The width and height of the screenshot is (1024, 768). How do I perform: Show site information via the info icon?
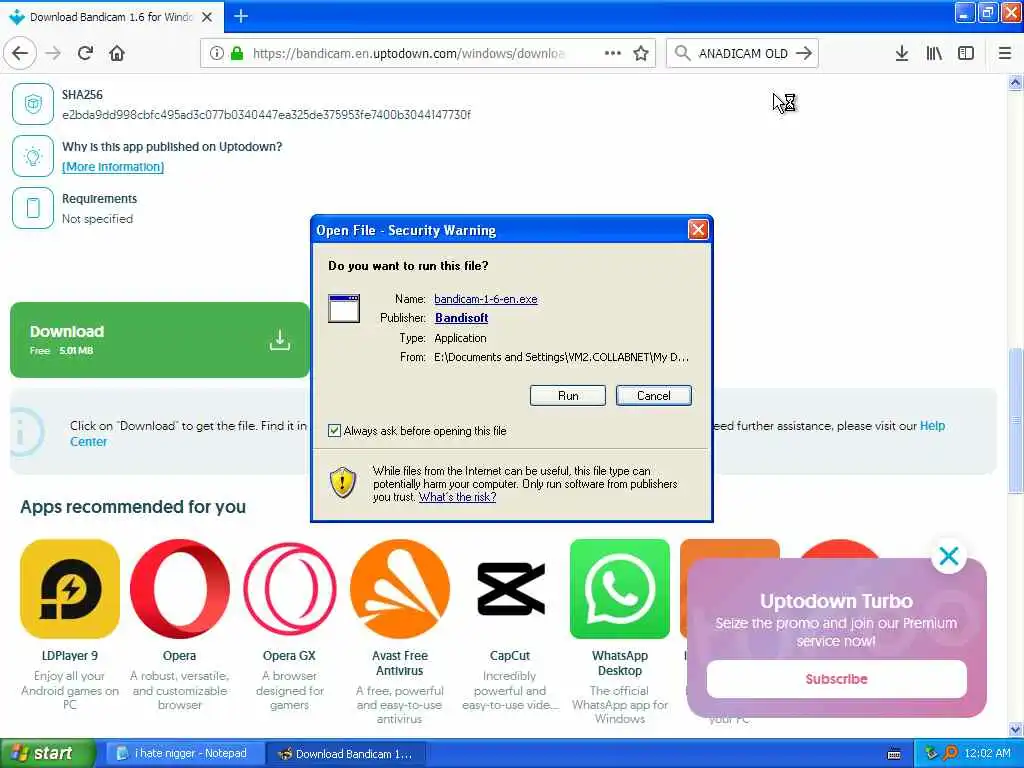[216, 53]
